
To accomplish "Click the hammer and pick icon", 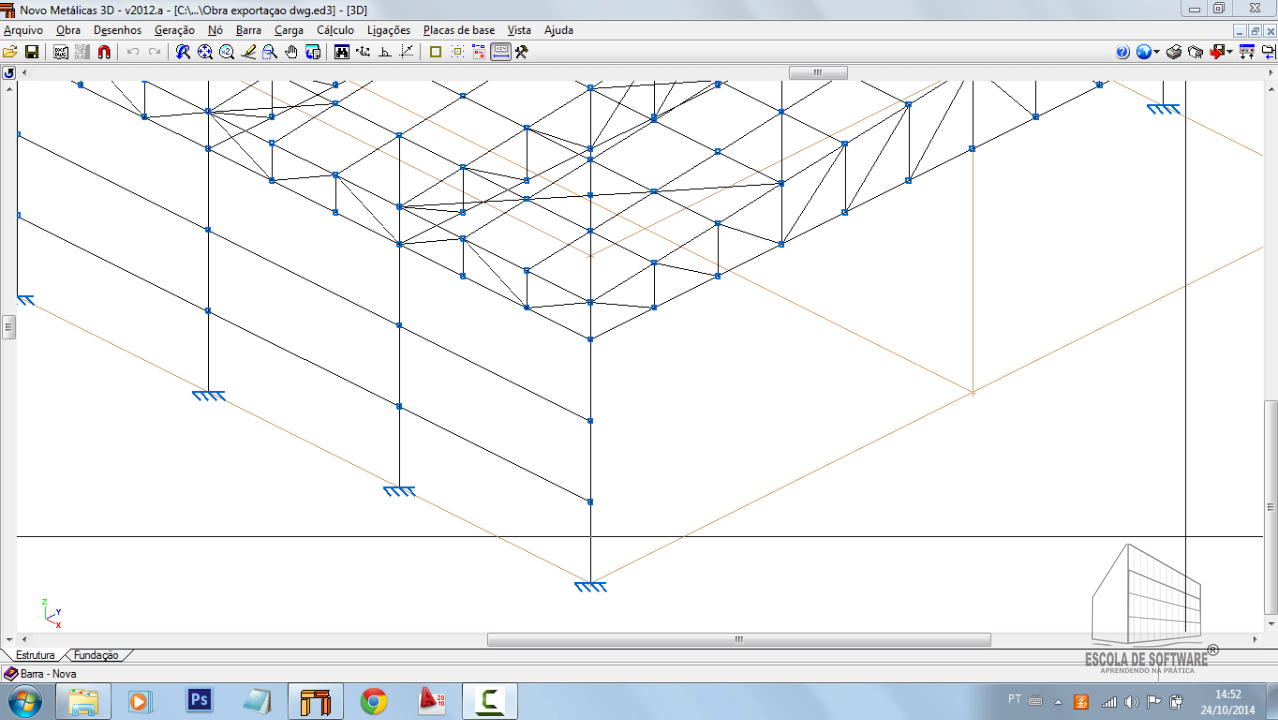I will pyautogui.click(x=521, y=52).
